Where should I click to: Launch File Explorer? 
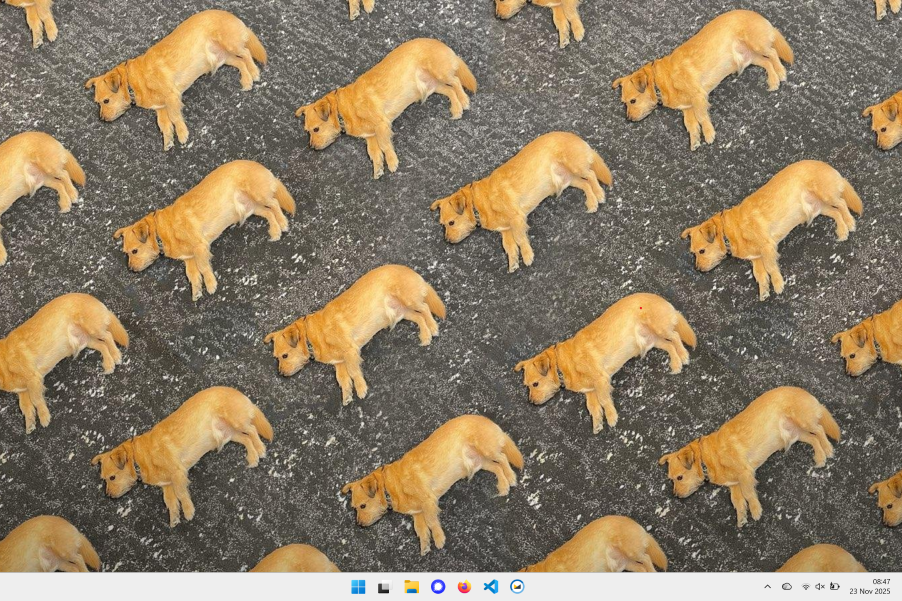(411, 588)
